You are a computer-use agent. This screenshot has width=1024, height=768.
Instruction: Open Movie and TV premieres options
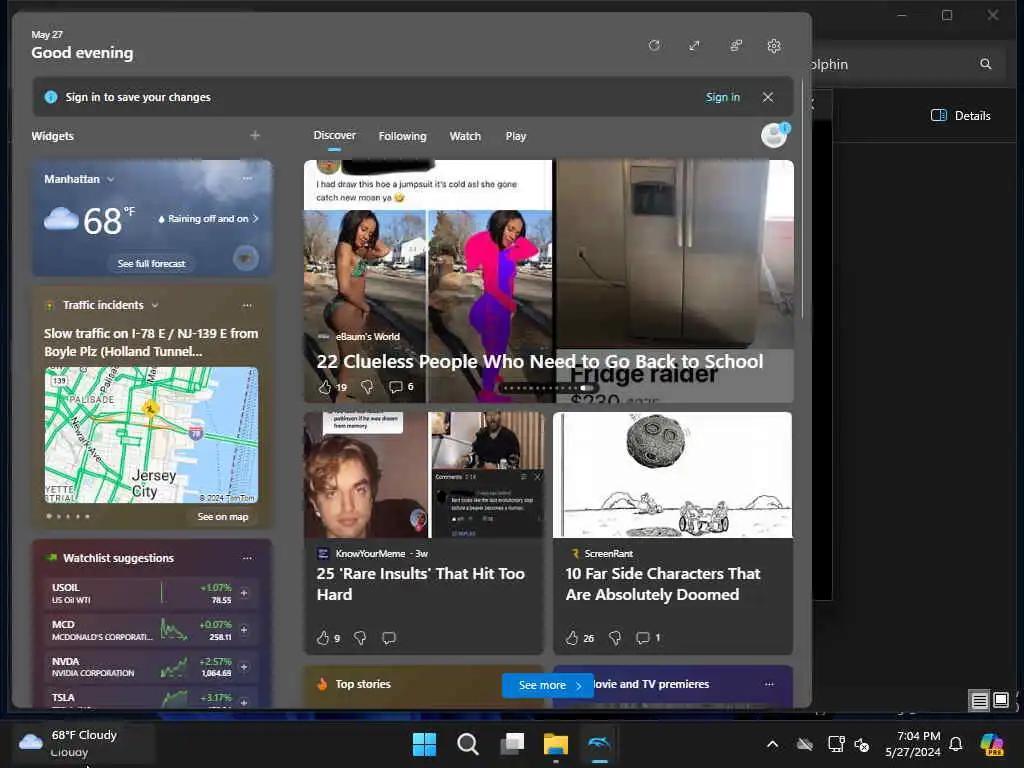(x=769, y=684)
